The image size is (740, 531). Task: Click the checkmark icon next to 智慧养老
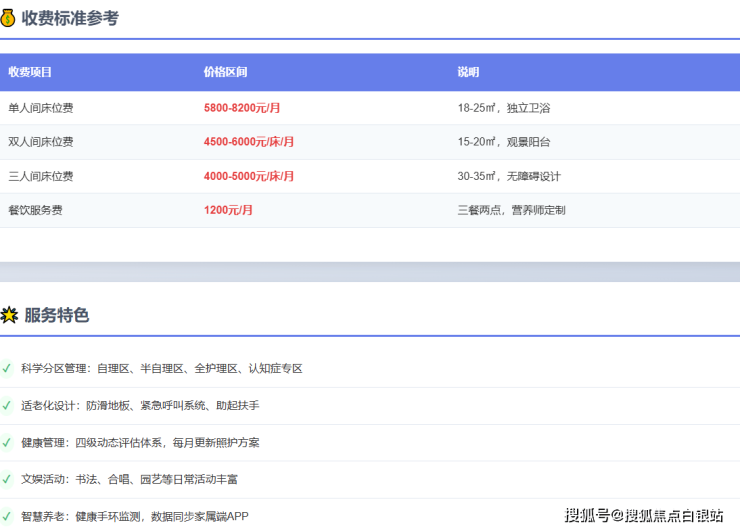[7, 516]
